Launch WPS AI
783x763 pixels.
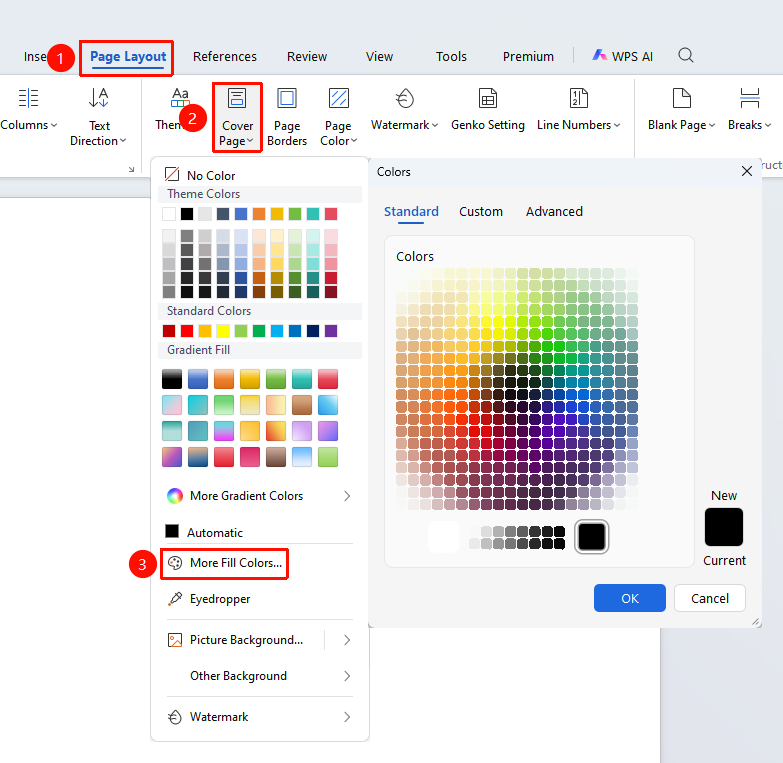point(622,56)
